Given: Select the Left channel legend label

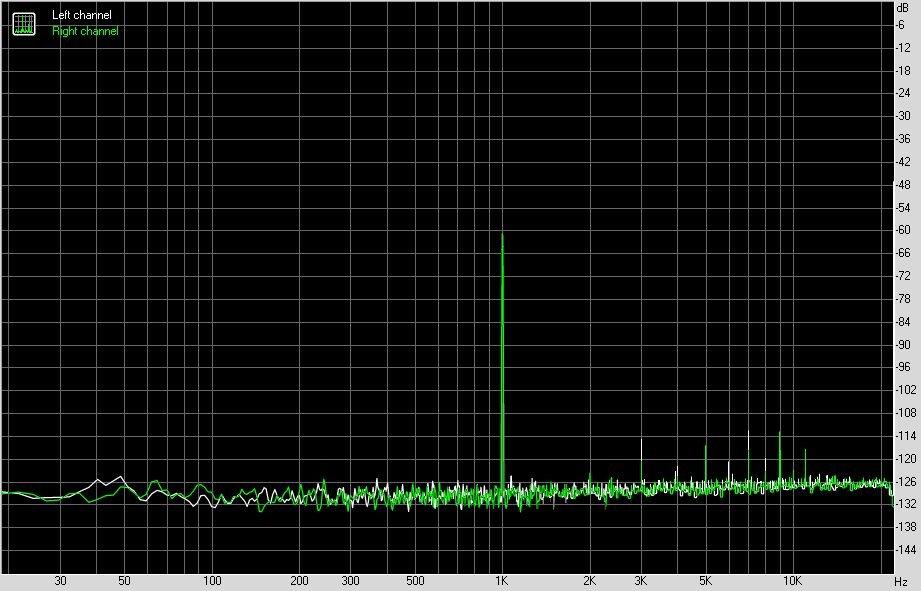Looking at the screenshot, I should click(x=82, y=15).
